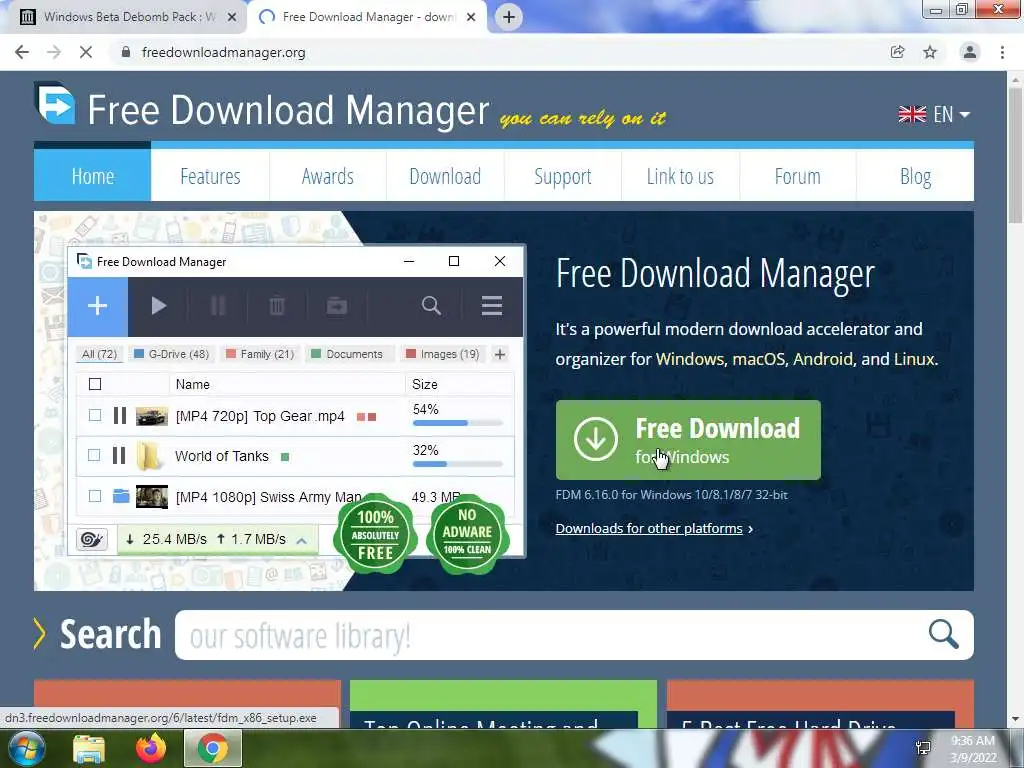Image resolution: width=1024 pixels, height=768 pixels.
Task: Open the EN language dropdown
Action: click(x=934, y=114)
